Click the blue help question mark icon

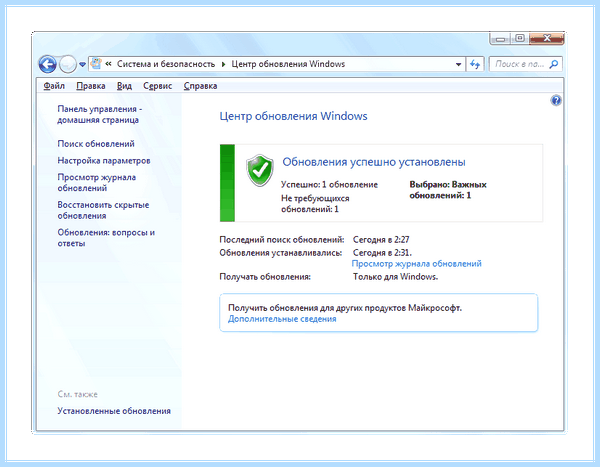click(556, 100)
